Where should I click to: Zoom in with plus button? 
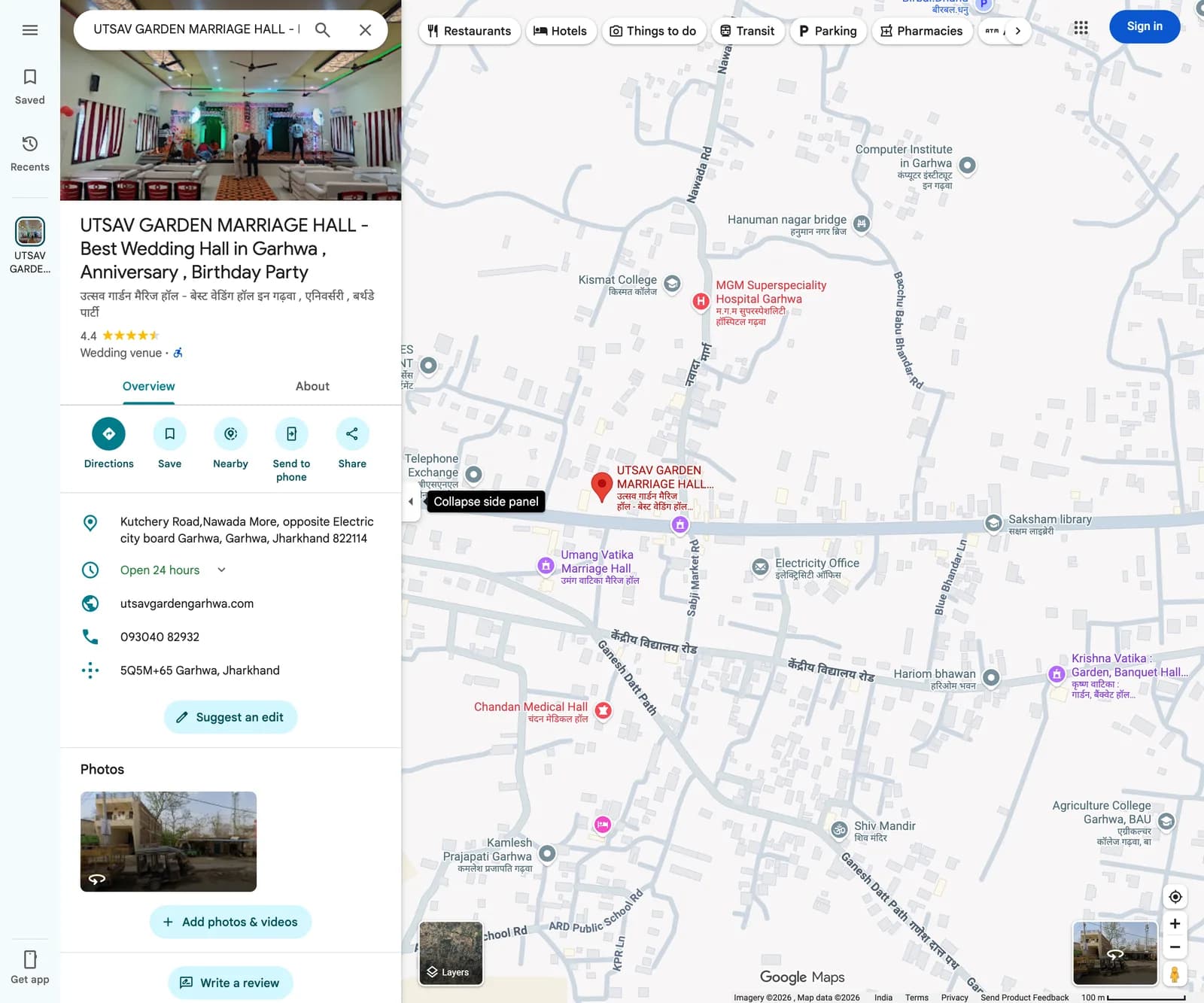coord(1175,923)
